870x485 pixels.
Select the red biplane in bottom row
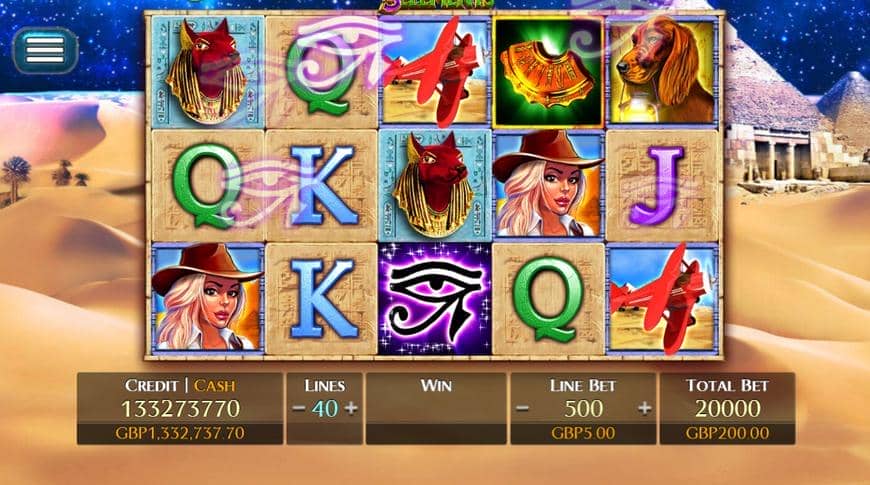[x=662, y=299]
